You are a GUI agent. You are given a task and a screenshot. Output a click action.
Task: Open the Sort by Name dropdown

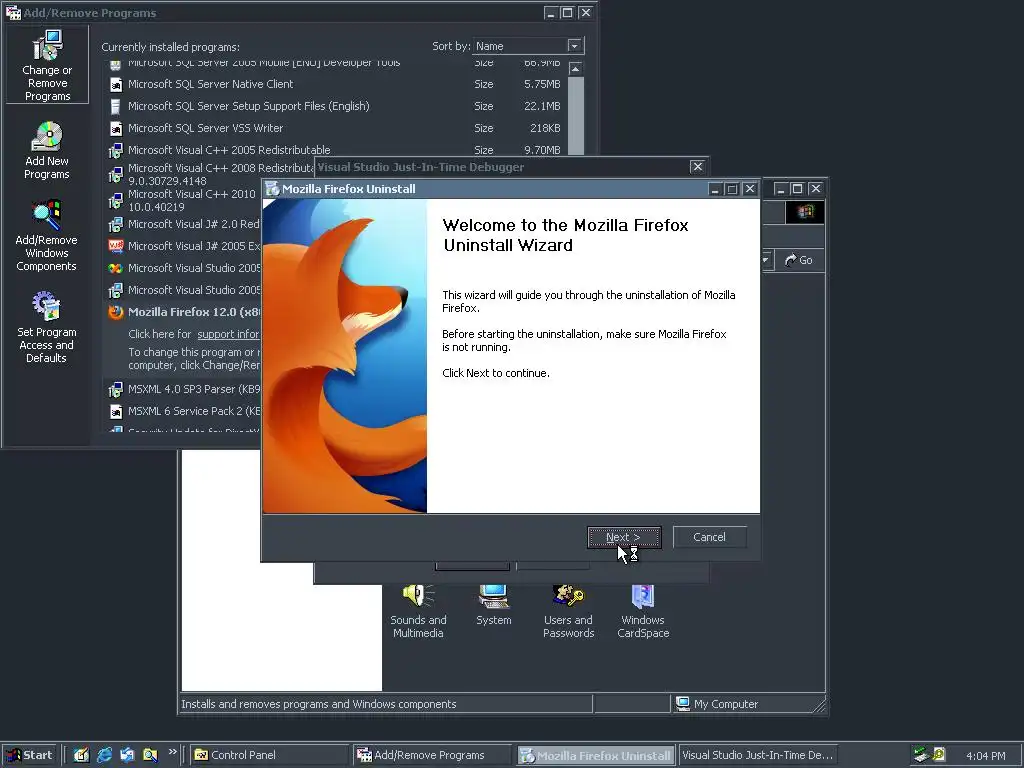coord(574,46)
